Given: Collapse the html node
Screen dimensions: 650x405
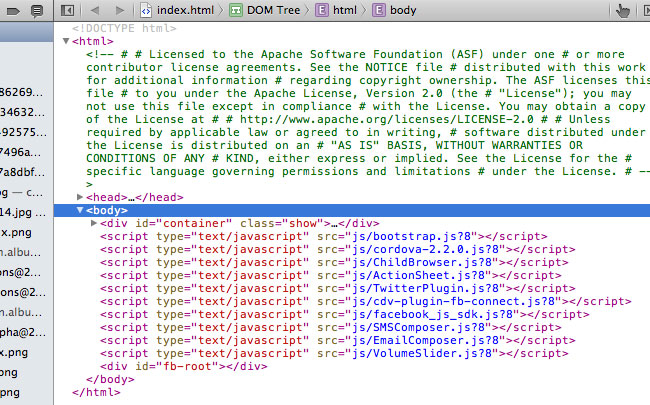Looking at the screenshot, I should tap(65, 41).
